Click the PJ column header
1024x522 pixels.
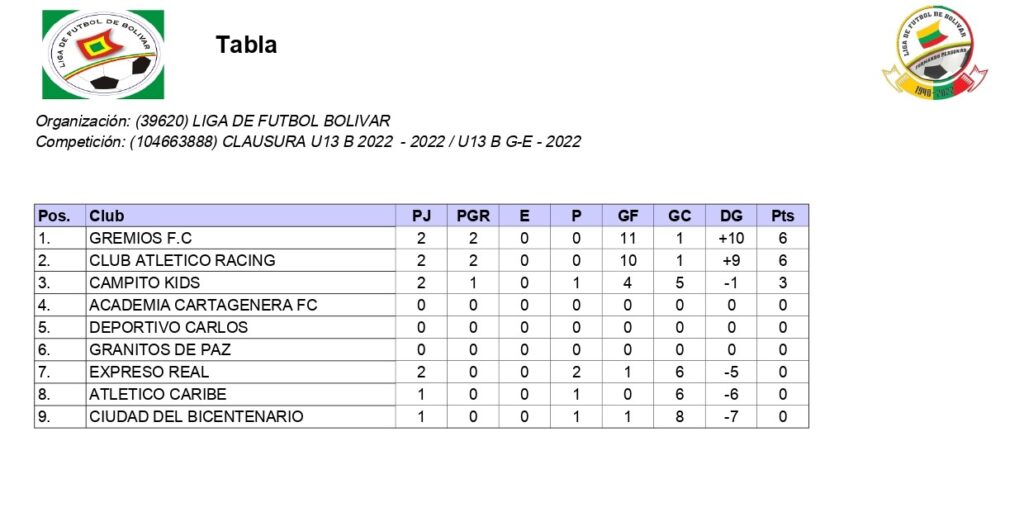pos(421,216)
